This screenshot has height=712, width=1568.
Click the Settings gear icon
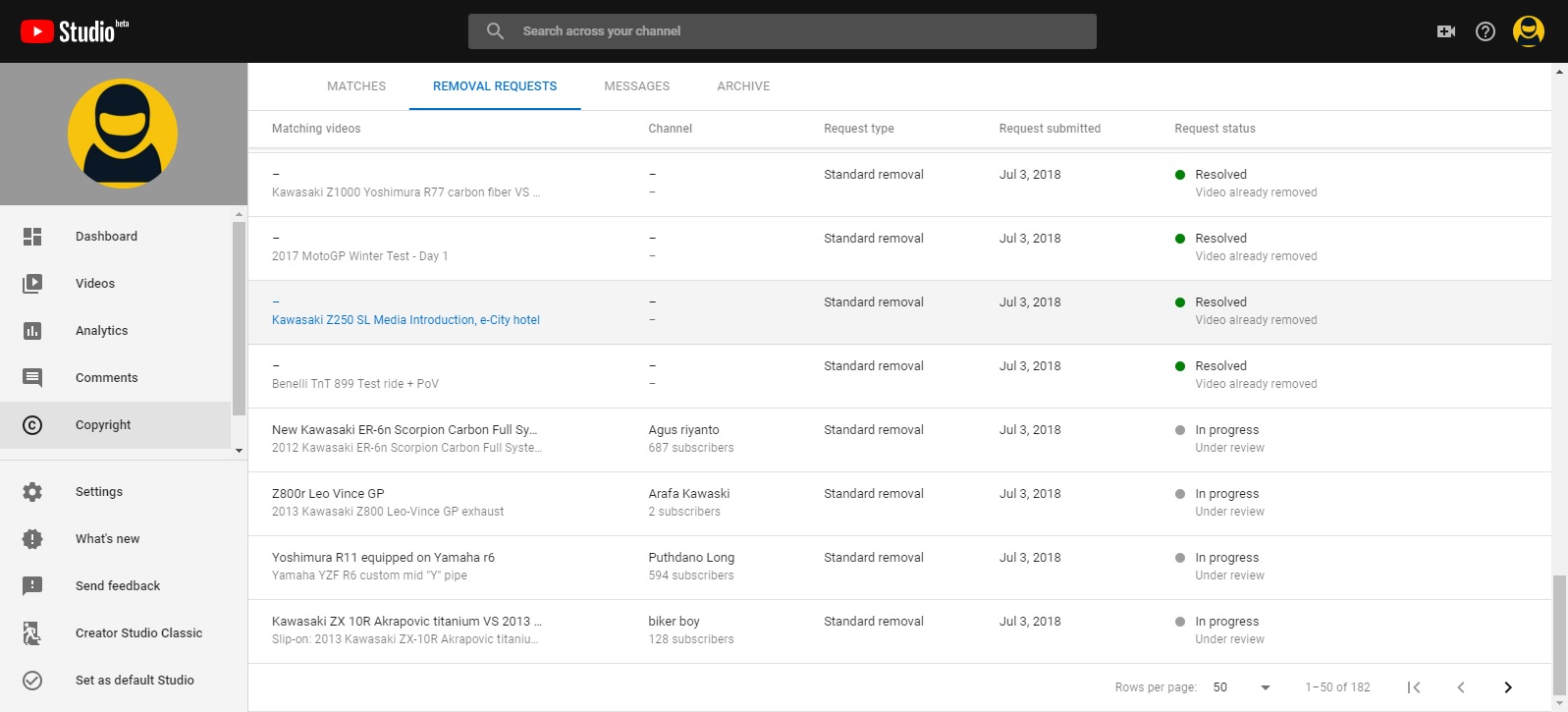coord(32,492)
